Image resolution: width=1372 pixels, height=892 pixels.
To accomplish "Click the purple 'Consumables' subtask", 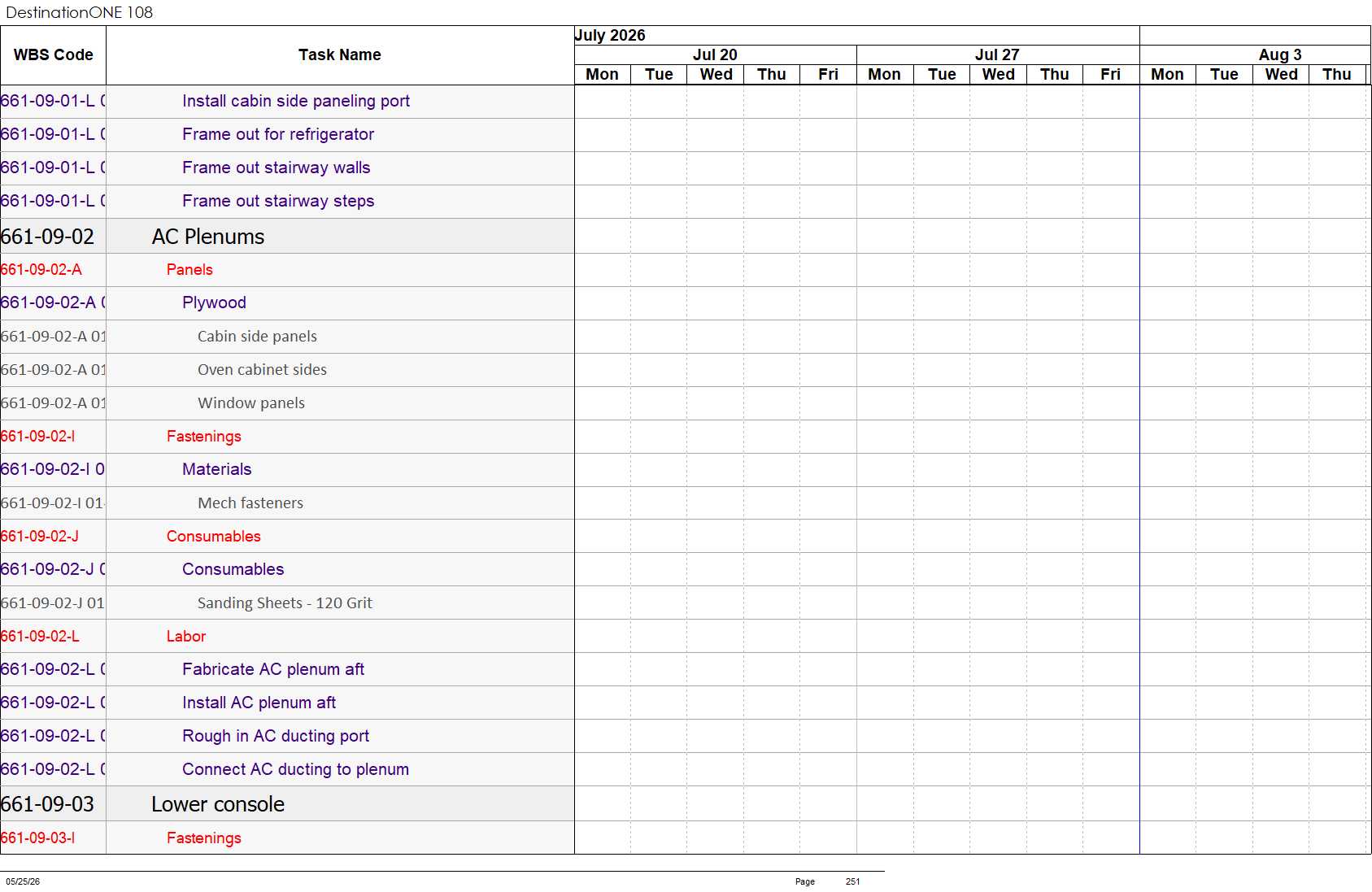I will click(233, 569).
